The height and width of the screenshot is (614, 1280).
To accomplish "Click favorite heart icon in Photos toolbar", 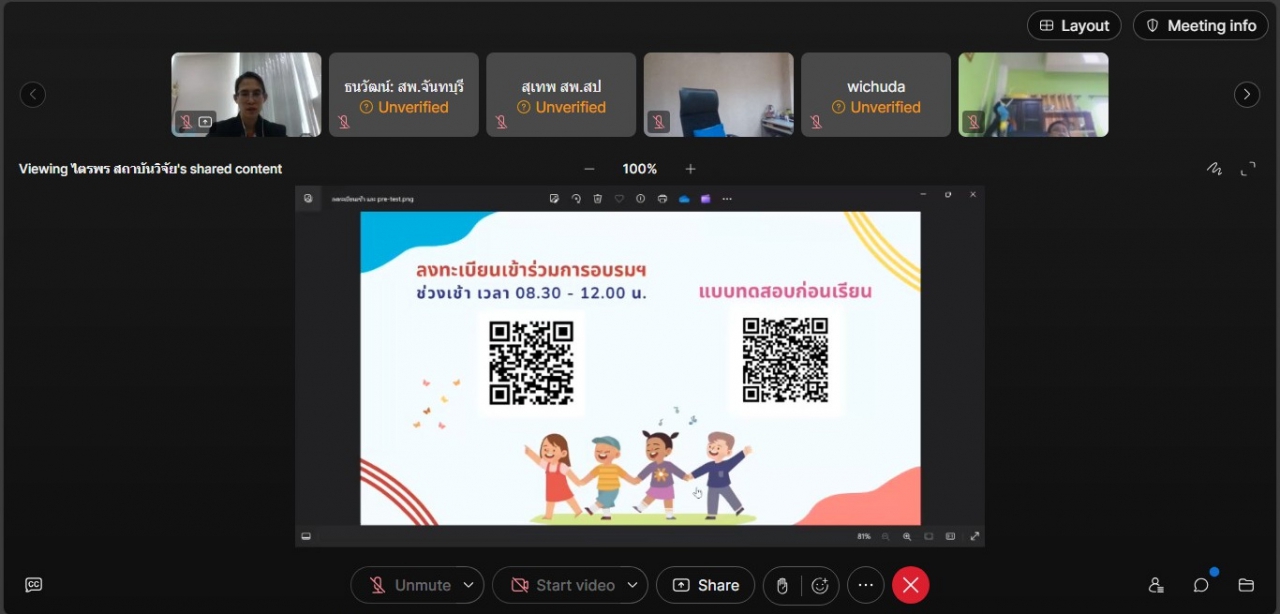I will (619, 198).
